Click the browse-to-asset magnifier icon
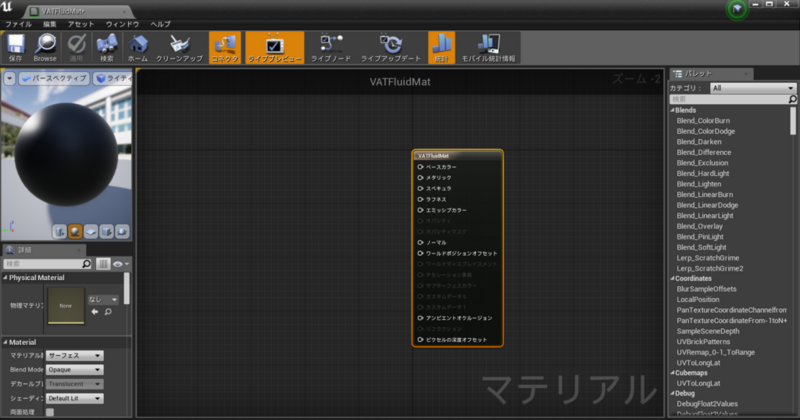Viewport: 800px width, 420px height. coord(108,312)
